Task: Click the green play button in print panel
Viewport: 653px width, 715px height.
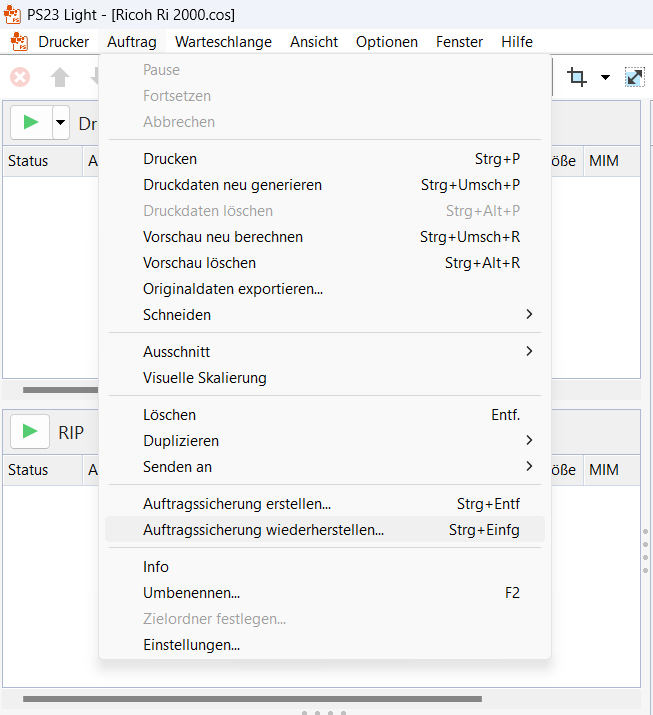Action: click(x=31, y=123)
